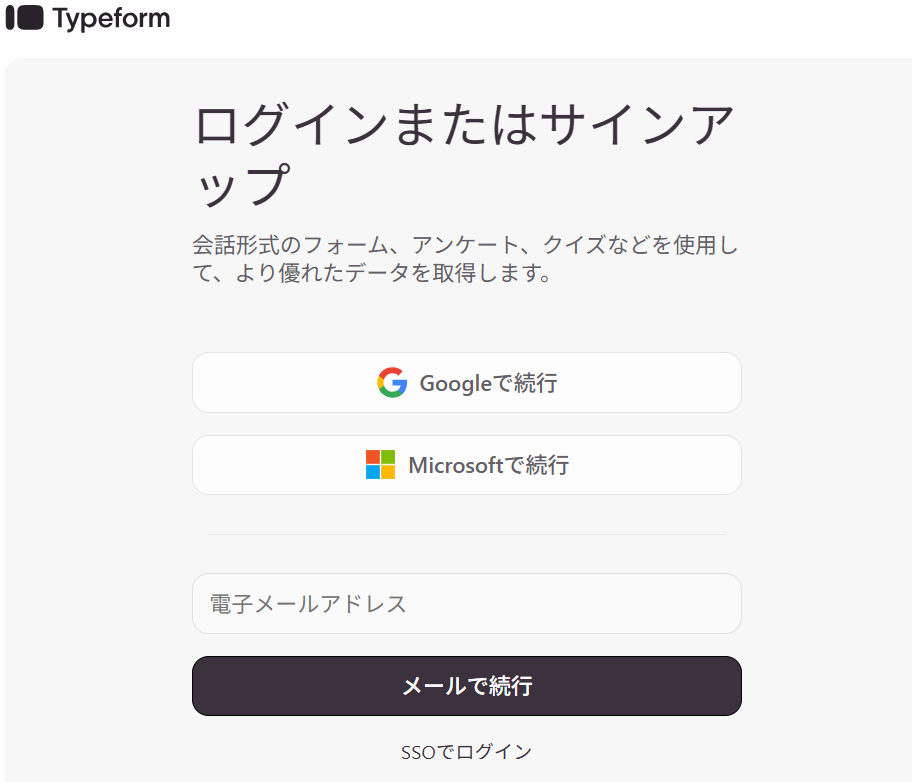Click the Microsoft four-square logo
This screenshot has height=782, width=912.
(x=380, y=465)
